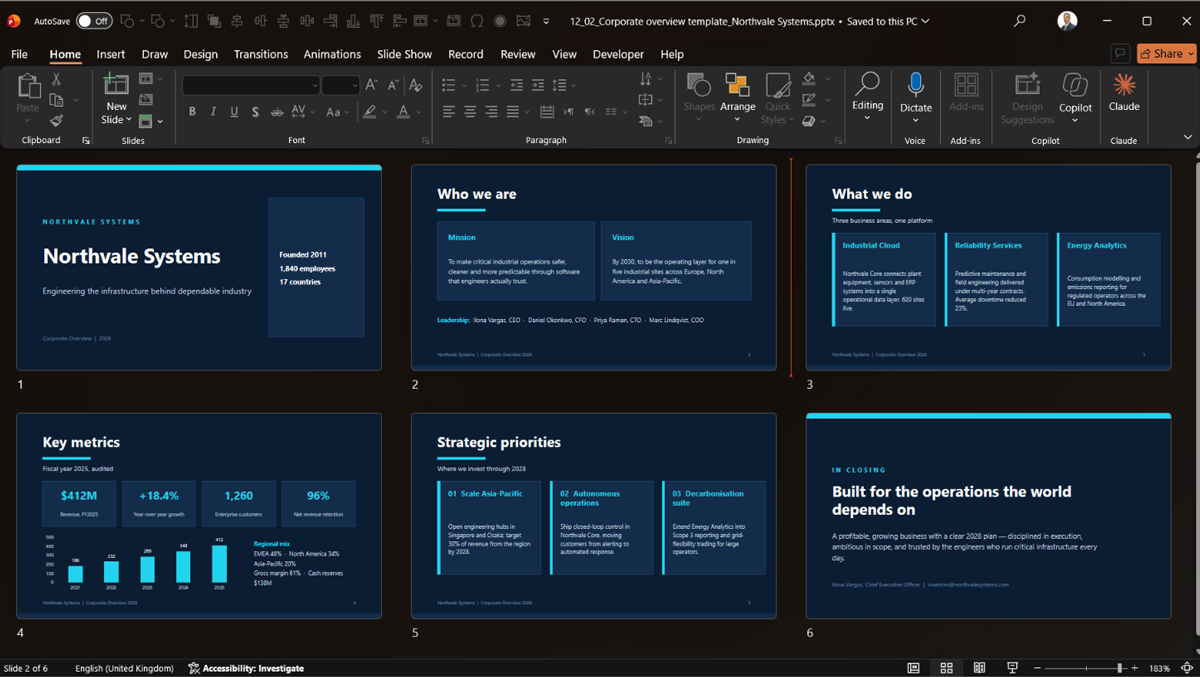Screen dimensions: 1200x677
Task: Open the Character Spacing dropdown
Action: click(304, 112)
